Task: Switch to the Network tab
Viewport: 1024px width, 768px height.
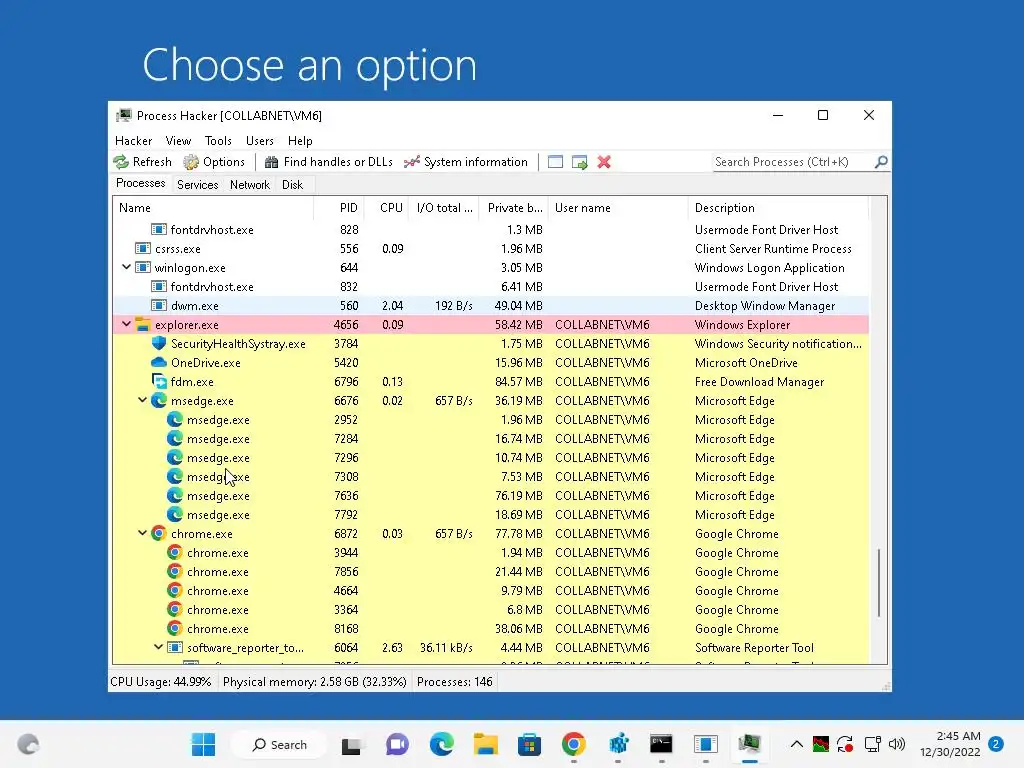Action: [x=249, y=185]
